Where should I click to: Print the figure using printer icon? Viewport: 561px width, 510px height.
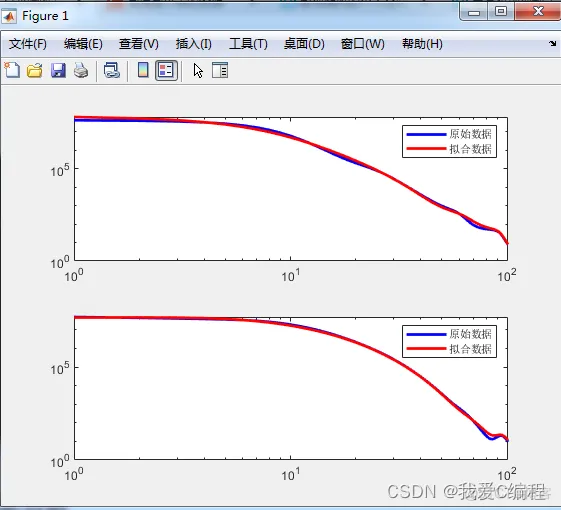[81, 70]
